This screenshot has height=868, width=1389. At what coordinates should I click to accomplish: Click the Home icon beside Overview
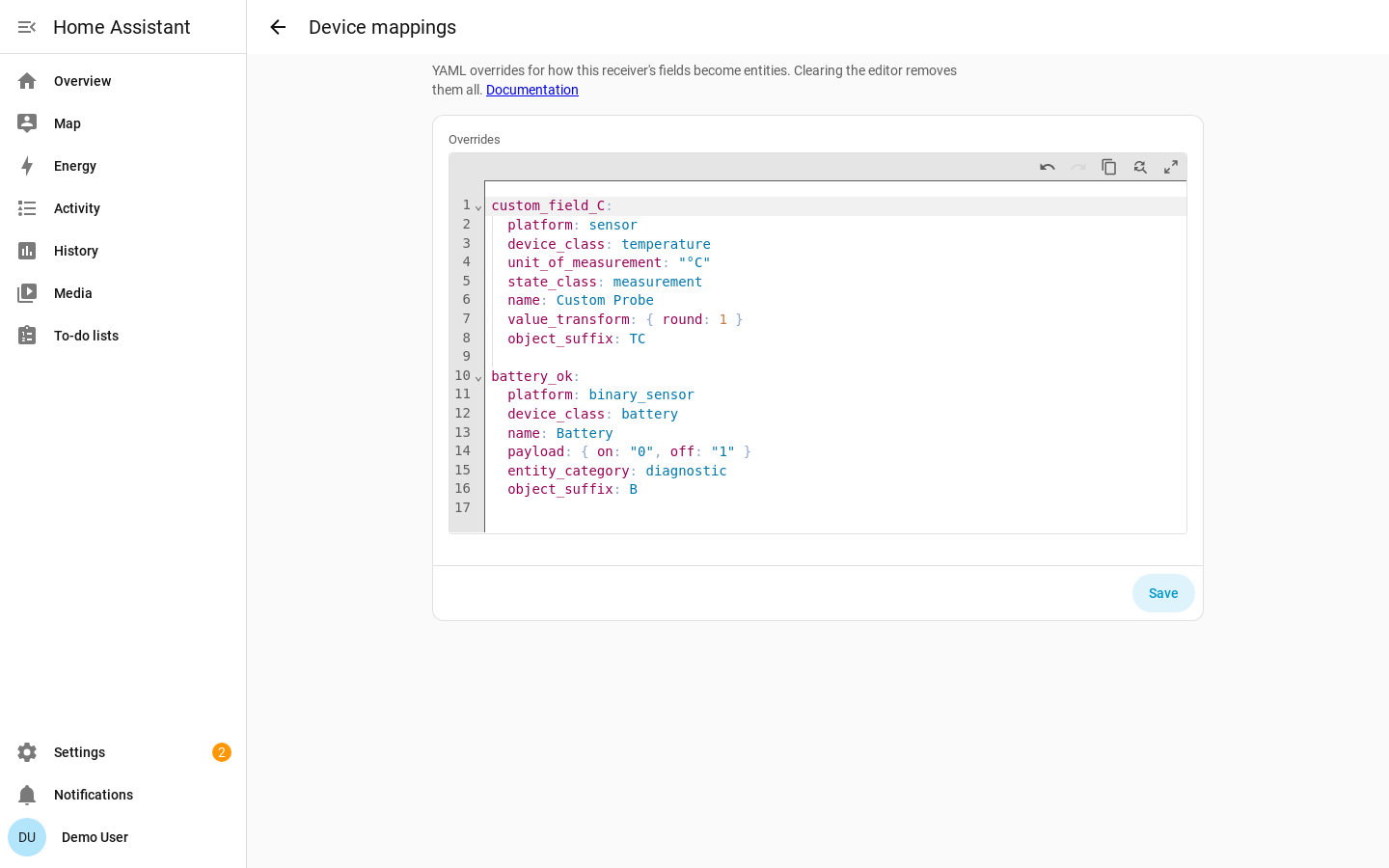coord(27,81)
